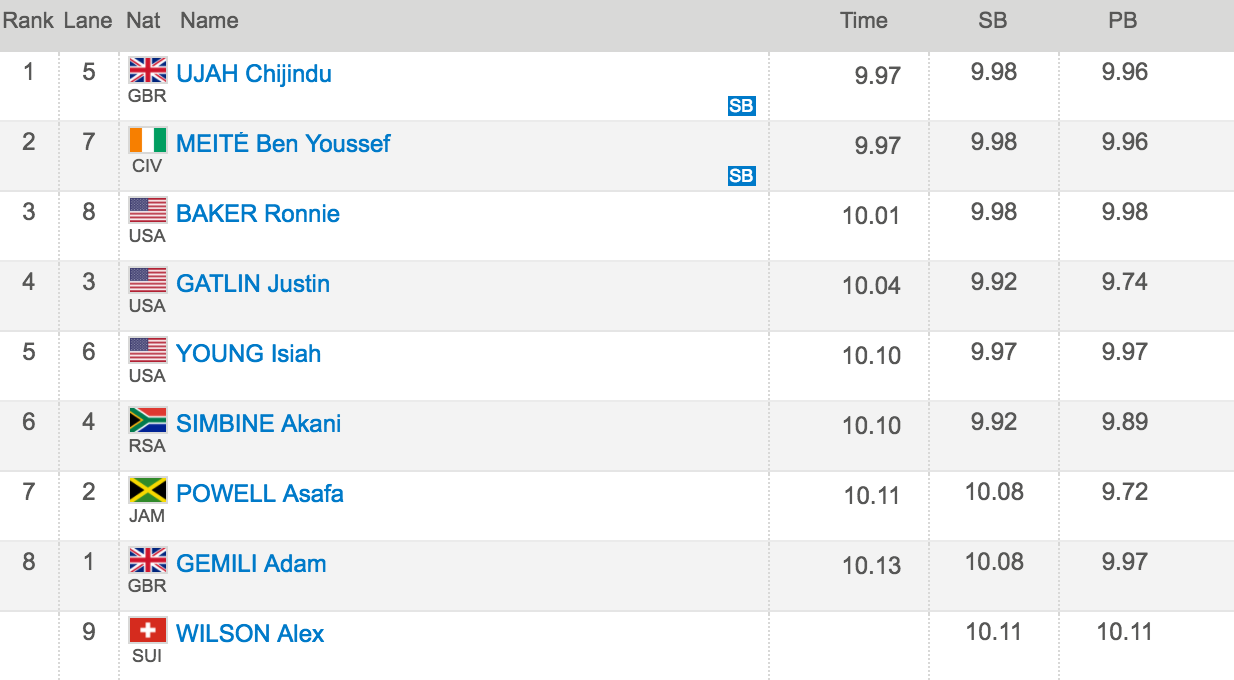The width and height of the screenshot is (1234, 680).
Task: Open GATLIN Justin athlete link
Action: click(253, 283)
